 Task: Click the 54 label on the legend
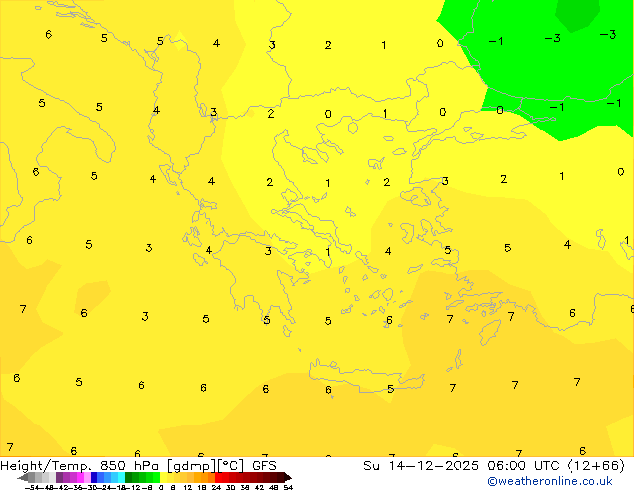[x=288, y=487]
